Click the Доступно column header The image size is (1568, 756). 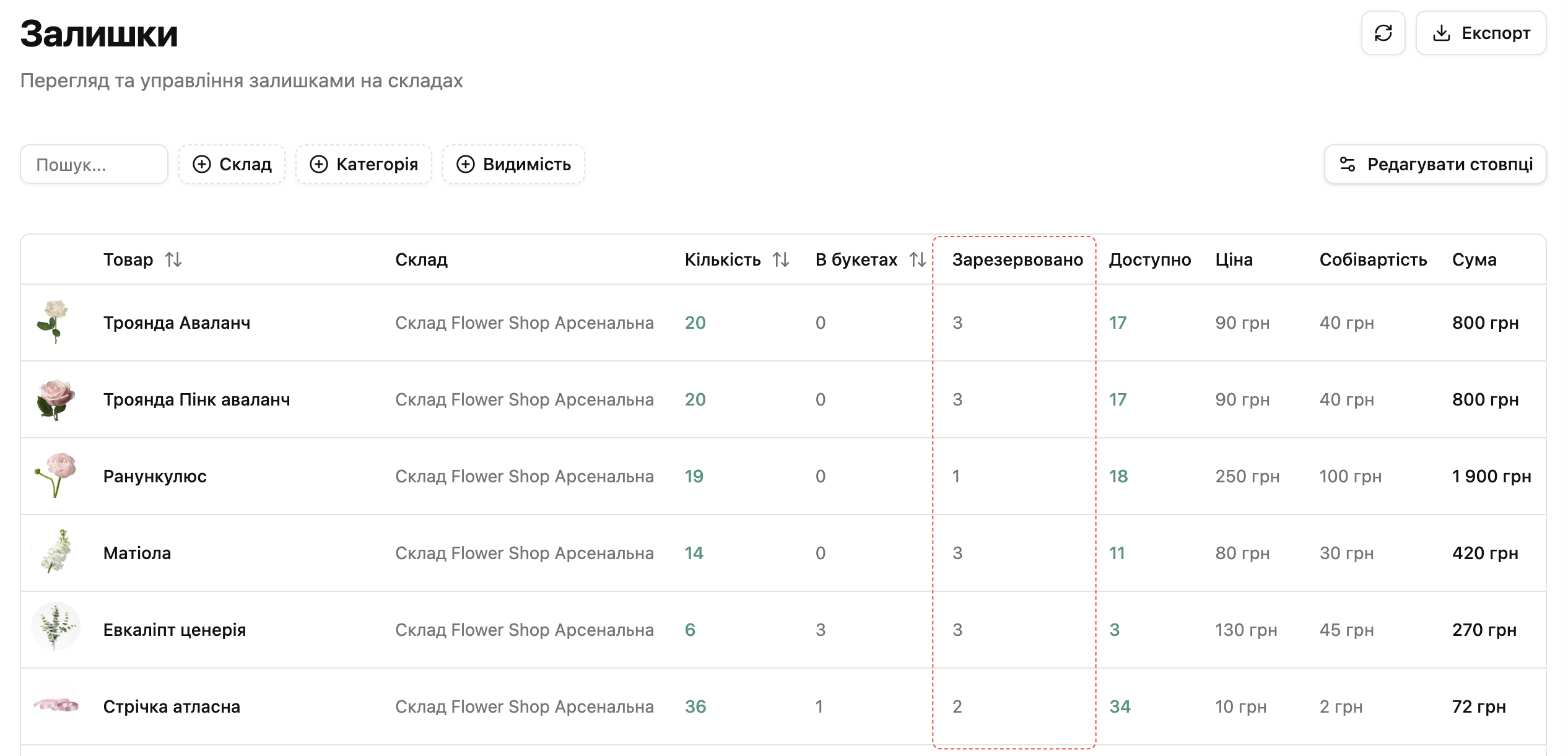(x=1149, y=259)
